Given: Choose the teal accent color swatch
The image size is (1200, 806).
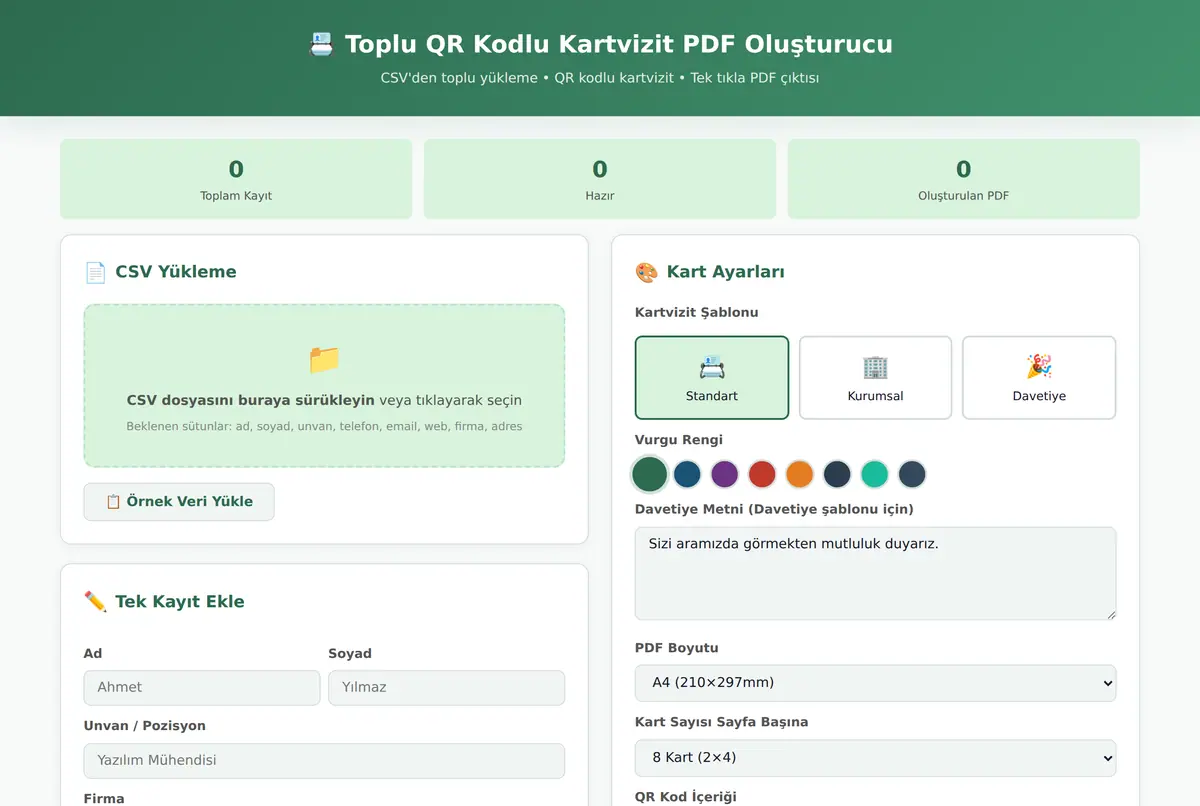Looking at the screenshot, I should coord(874,474).
